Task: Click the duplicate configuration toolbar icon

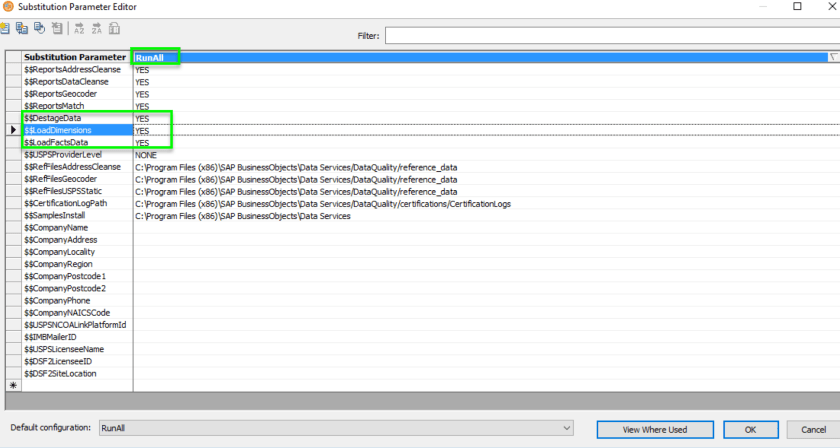Action: pyautogui.click(x=21, y=30)
